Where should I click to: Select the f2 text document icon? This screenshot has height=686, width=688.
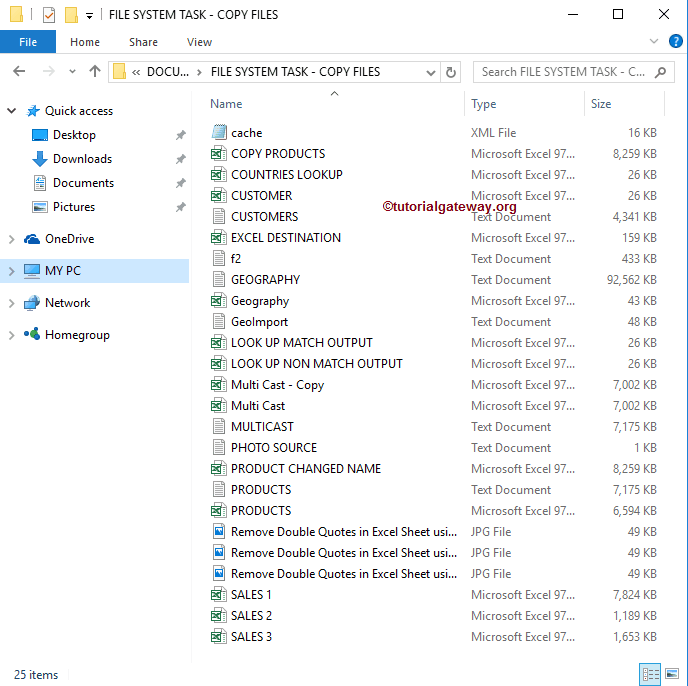coord(219,259)
